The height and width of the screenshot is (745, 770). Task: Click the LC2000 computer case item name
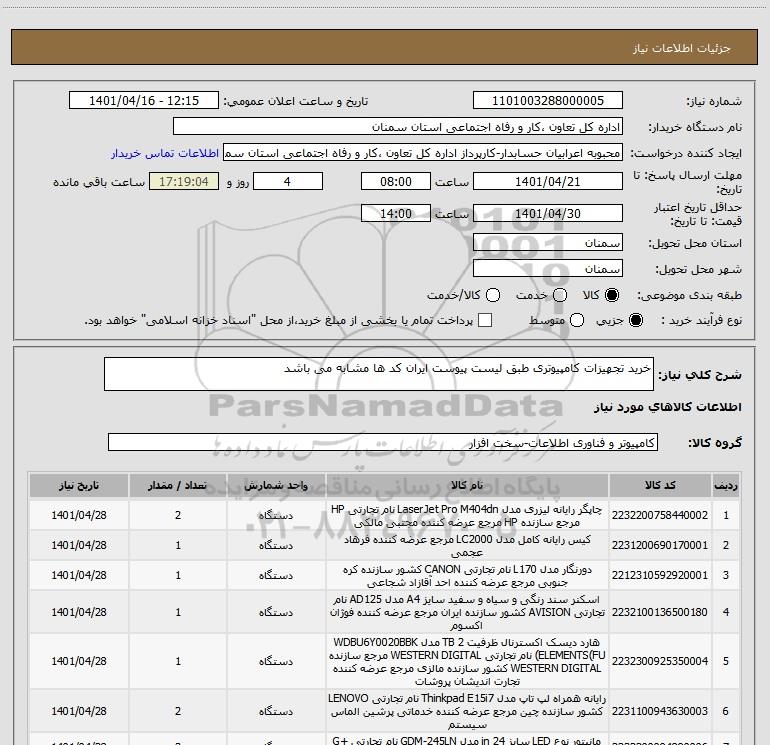point(467,545)
